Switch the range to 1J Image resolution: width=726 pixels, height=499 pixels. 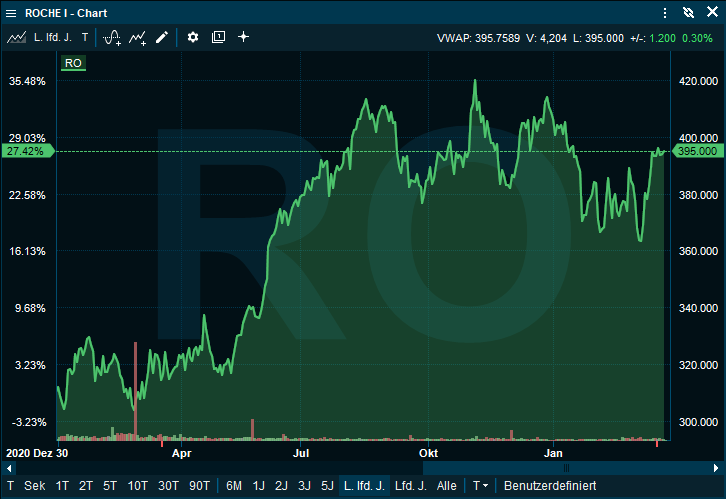[x=258, y=486]
